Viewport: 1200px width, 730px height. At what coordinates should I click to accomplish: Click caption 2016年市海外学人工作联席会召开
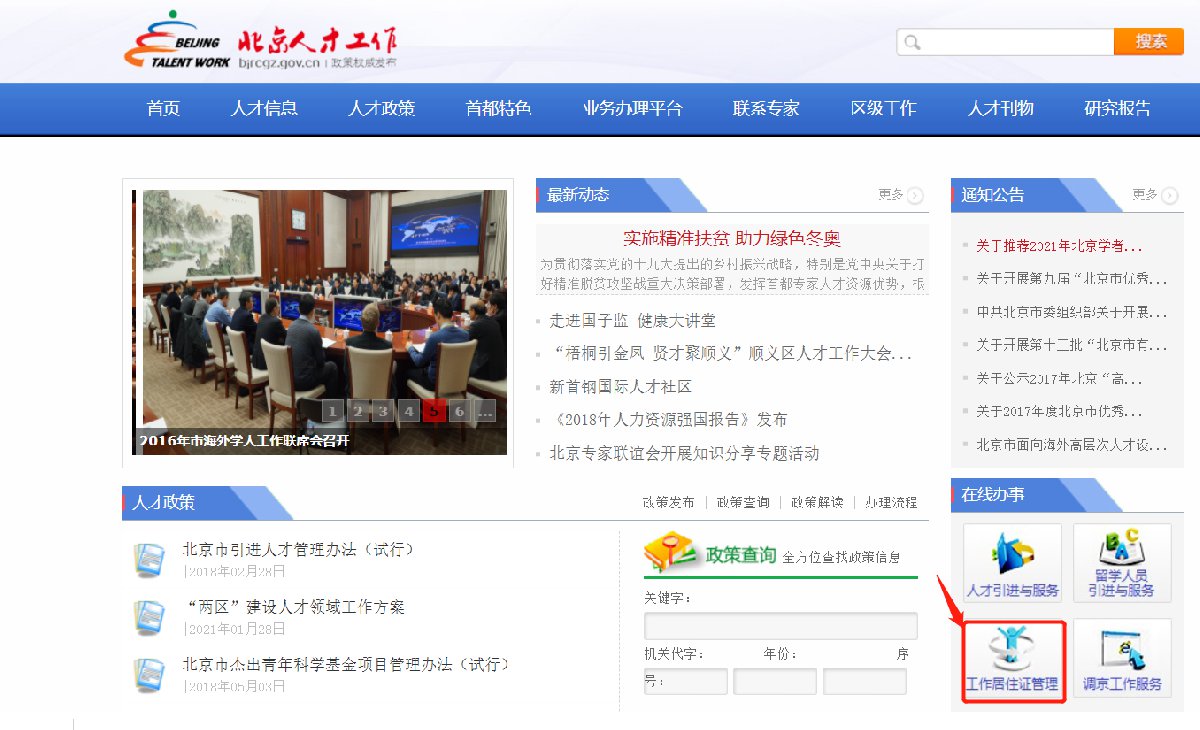pos(244,441)
